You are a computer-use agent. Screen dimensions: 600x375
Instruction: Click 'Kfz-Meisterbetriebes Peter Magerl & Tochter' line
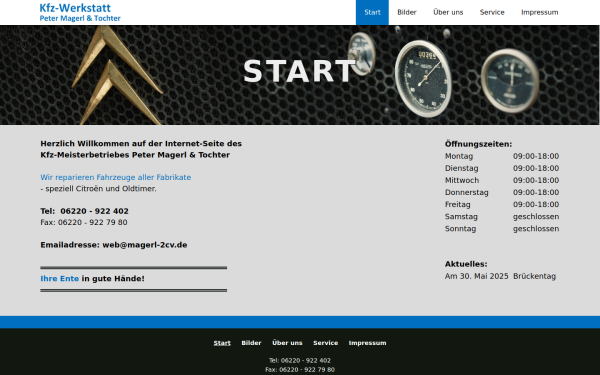[135, 155]
